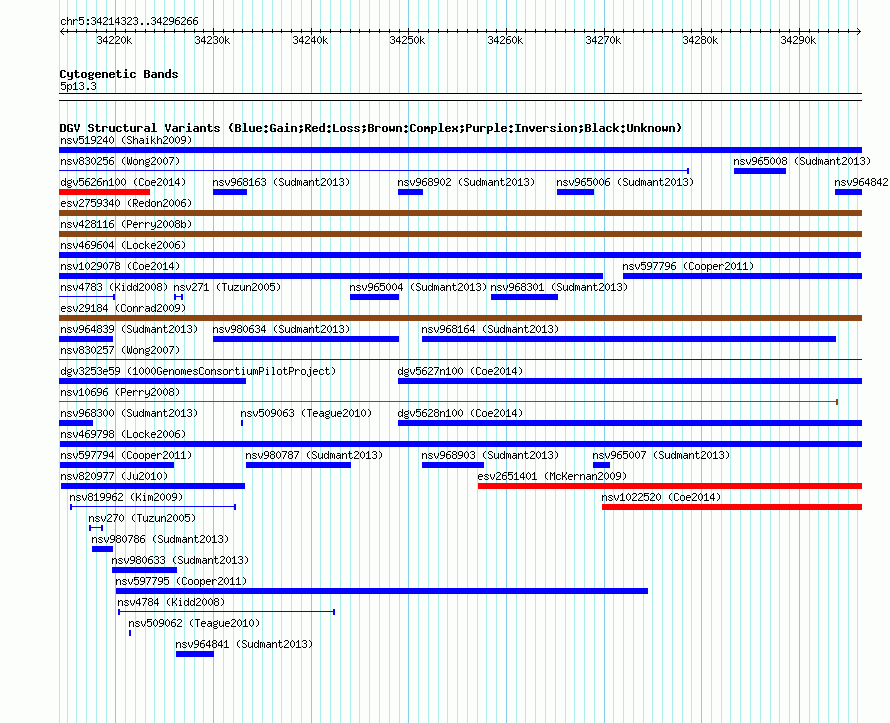This screenshot has height=723, width=890.
Task: Click the blue bar under nsv964841
Action: 195,654
